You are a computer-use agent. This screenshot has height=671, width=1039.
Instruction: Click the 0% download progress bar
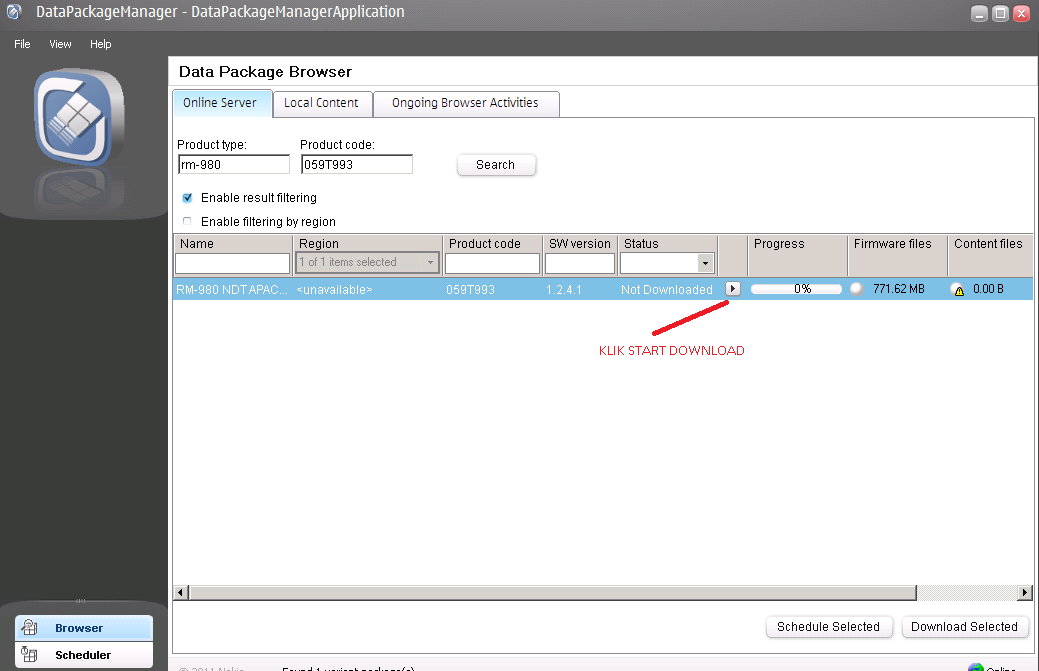click(x=795, y=289)
